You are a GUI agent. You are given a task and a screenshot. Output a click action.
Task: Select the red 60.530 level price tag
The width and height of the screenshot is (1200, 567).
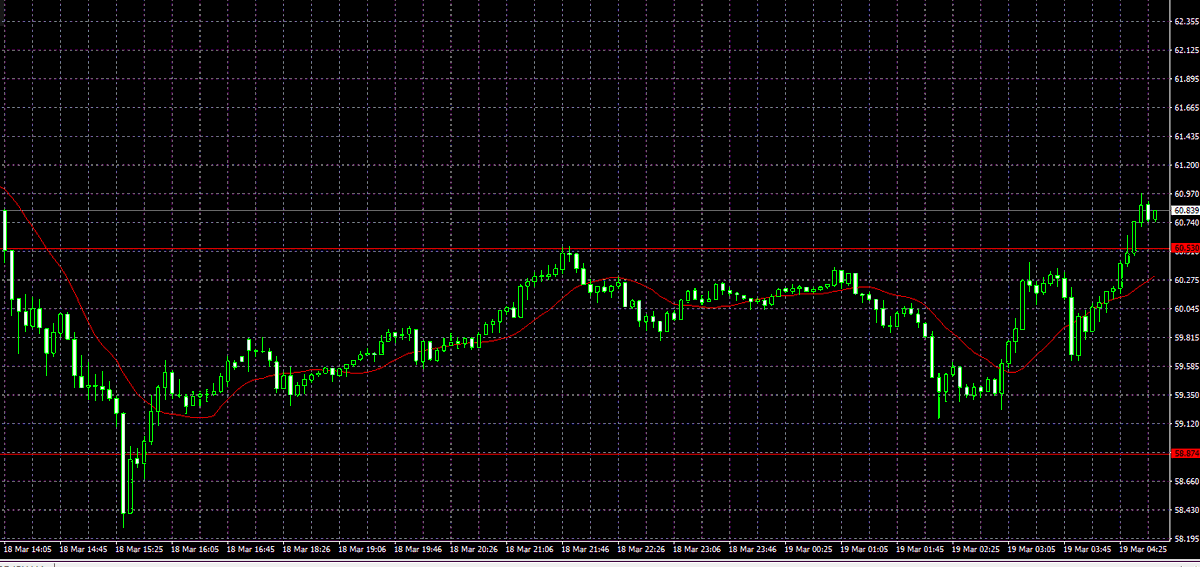1186,248
